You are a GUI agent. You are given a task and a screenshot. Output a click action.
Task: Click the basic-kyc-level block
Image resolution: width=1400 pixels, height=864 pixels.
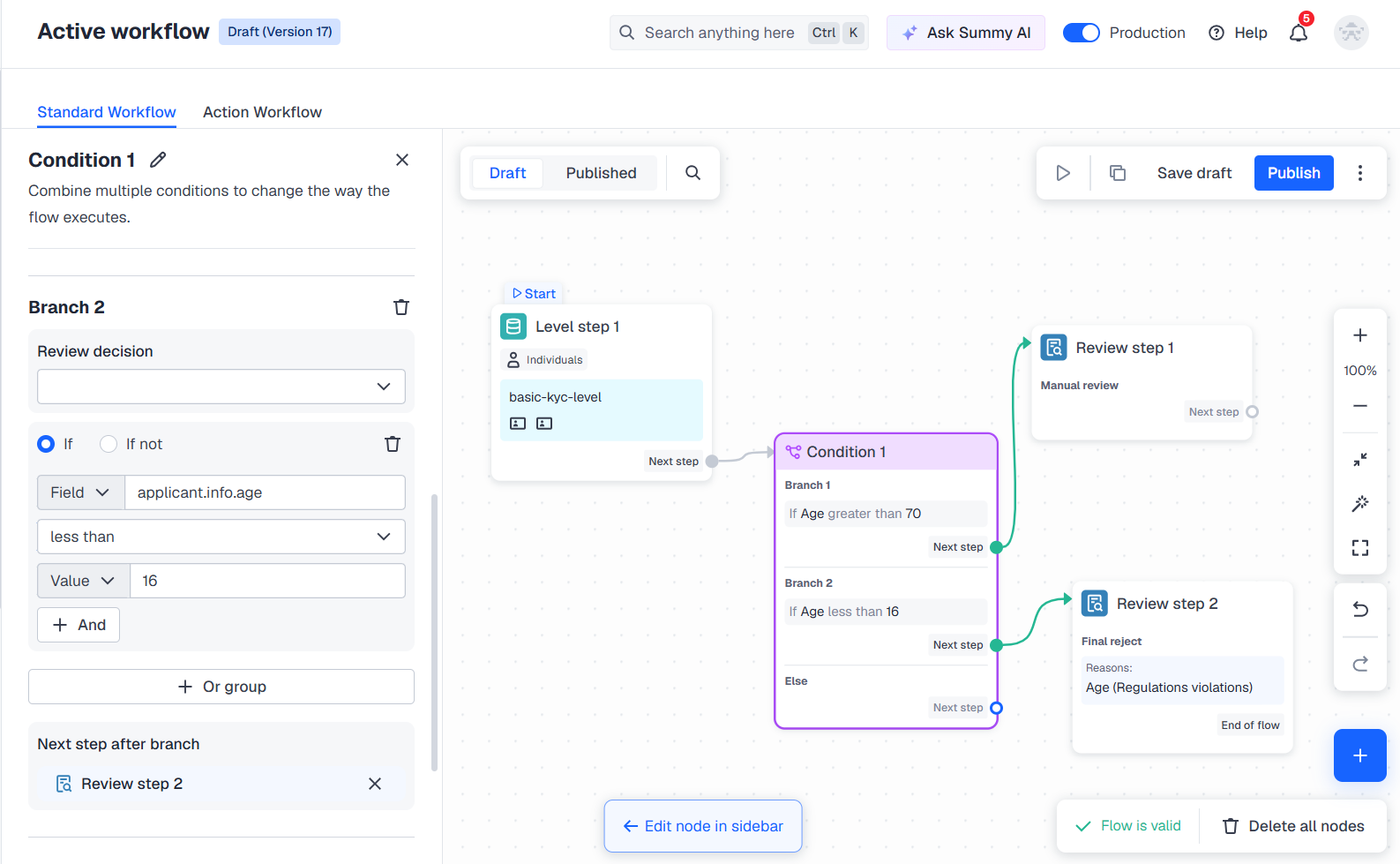pyautogui.click(x=602, y=410)
